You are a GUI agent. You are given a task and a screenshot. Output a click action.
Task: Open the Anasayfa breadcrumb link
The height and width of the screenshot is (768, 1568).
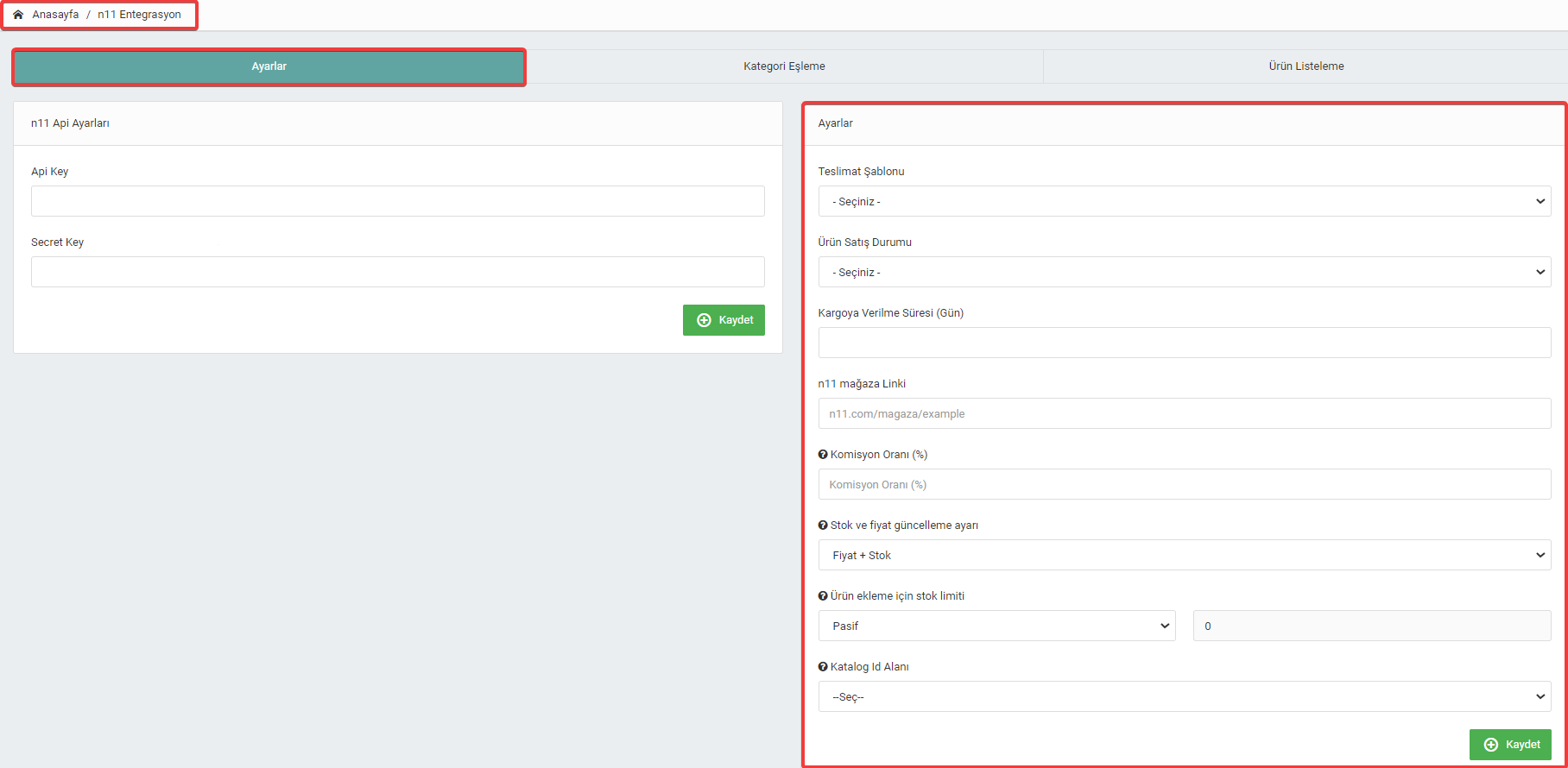click(x=55, y=15)
